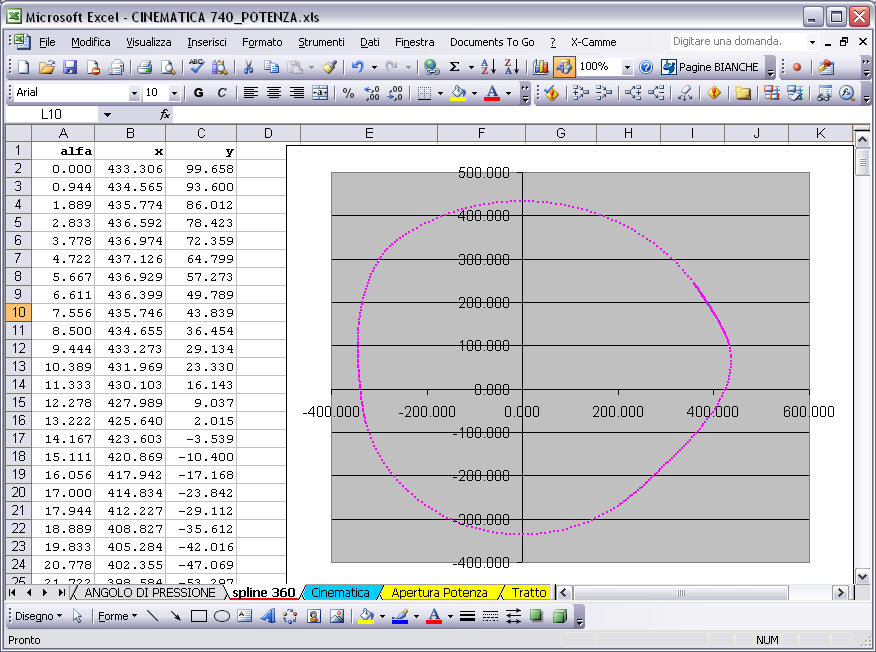
Task: Open Excel help question icon
Action: pos(646,68)
